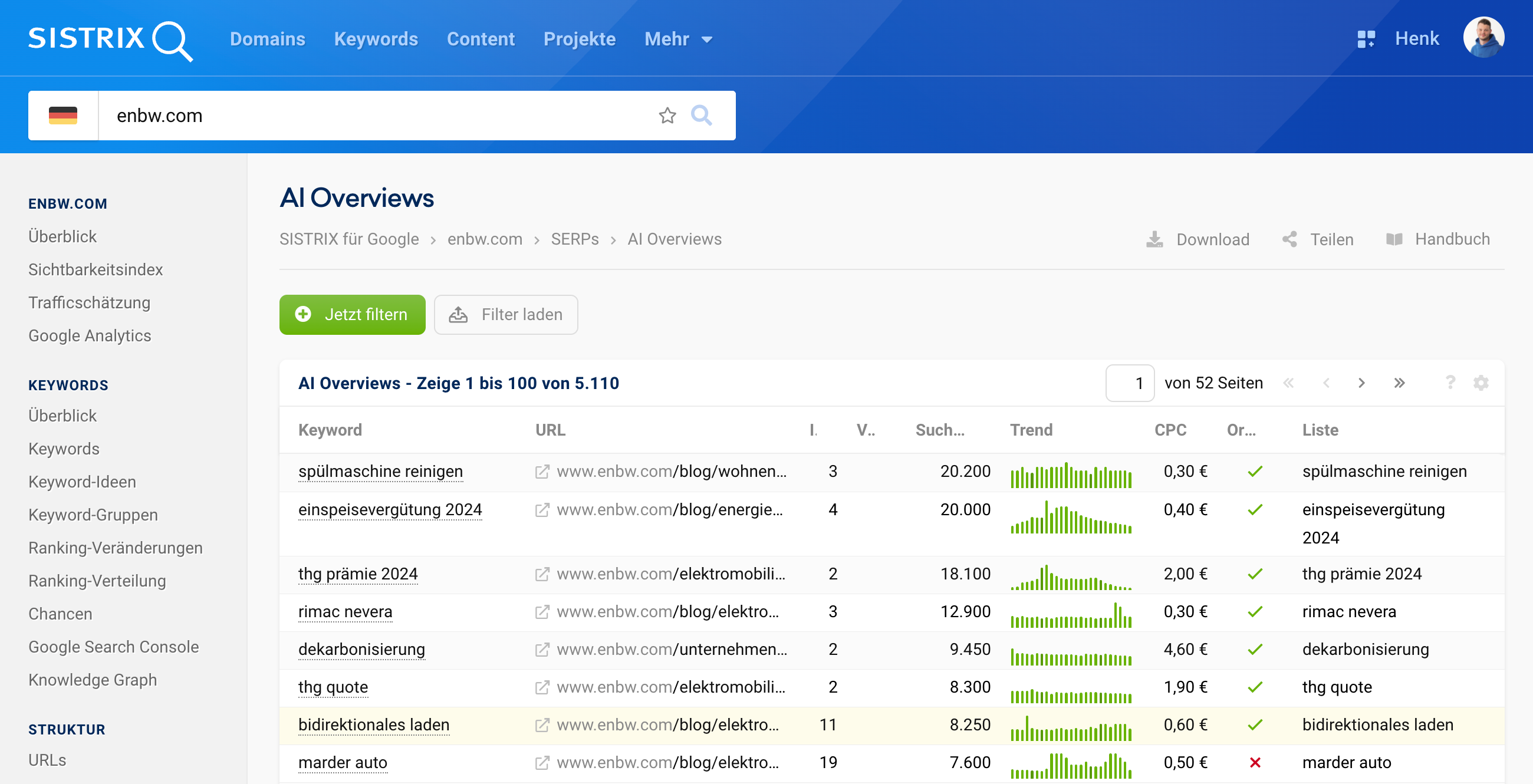Click the magnifier search icon
Image resolution: width=1533 pixels, height=784 pixels.
coord(702,116)
